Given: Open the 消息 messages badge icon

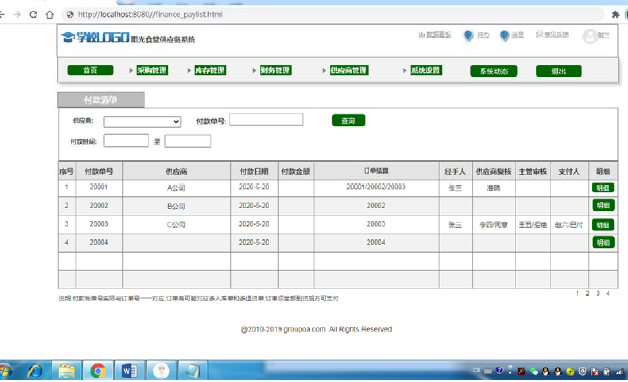Looking at the screenshot, I should (x=504, y=36).
